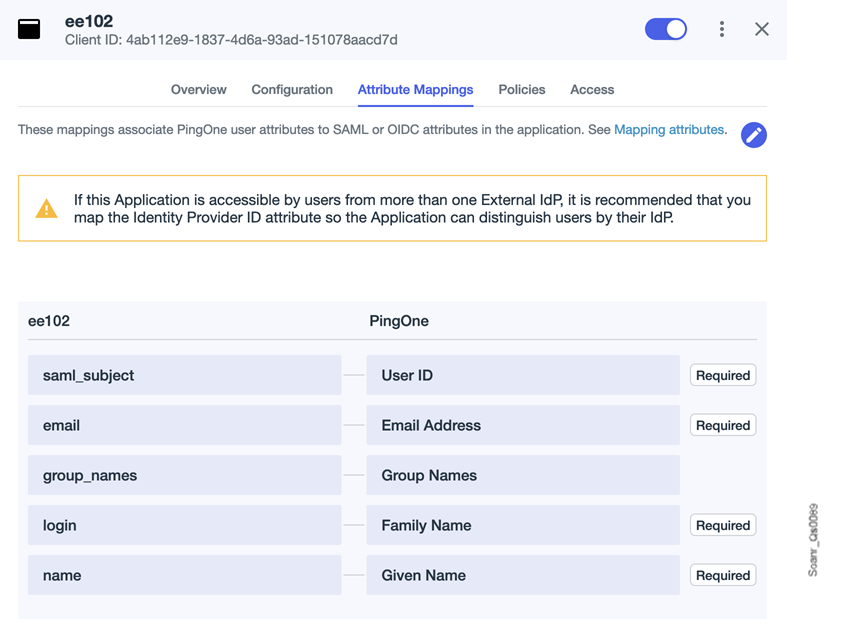Click the PingOne column header
Screen dimensions: 842x619
(399, 321)
